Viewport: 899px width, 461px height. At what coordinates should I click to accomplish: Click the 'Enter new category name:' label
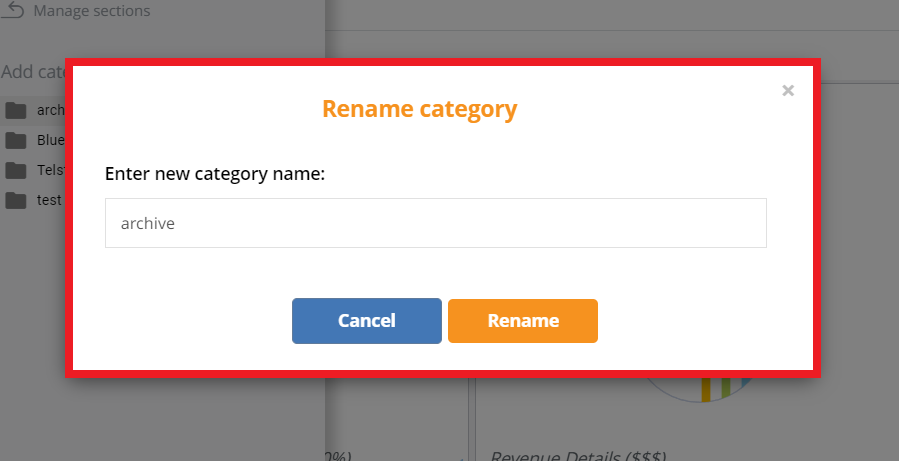215,174
